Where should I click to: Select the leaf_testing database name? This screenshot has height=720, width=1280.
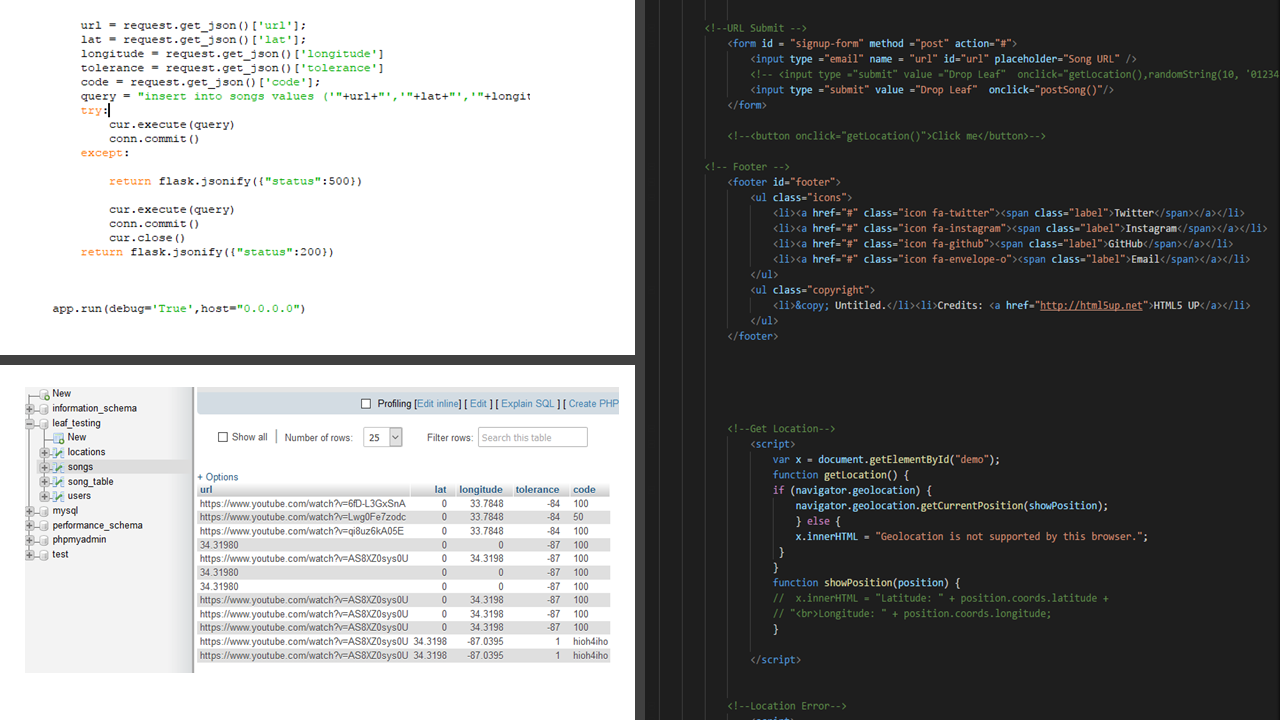click(x=77, y=424)
